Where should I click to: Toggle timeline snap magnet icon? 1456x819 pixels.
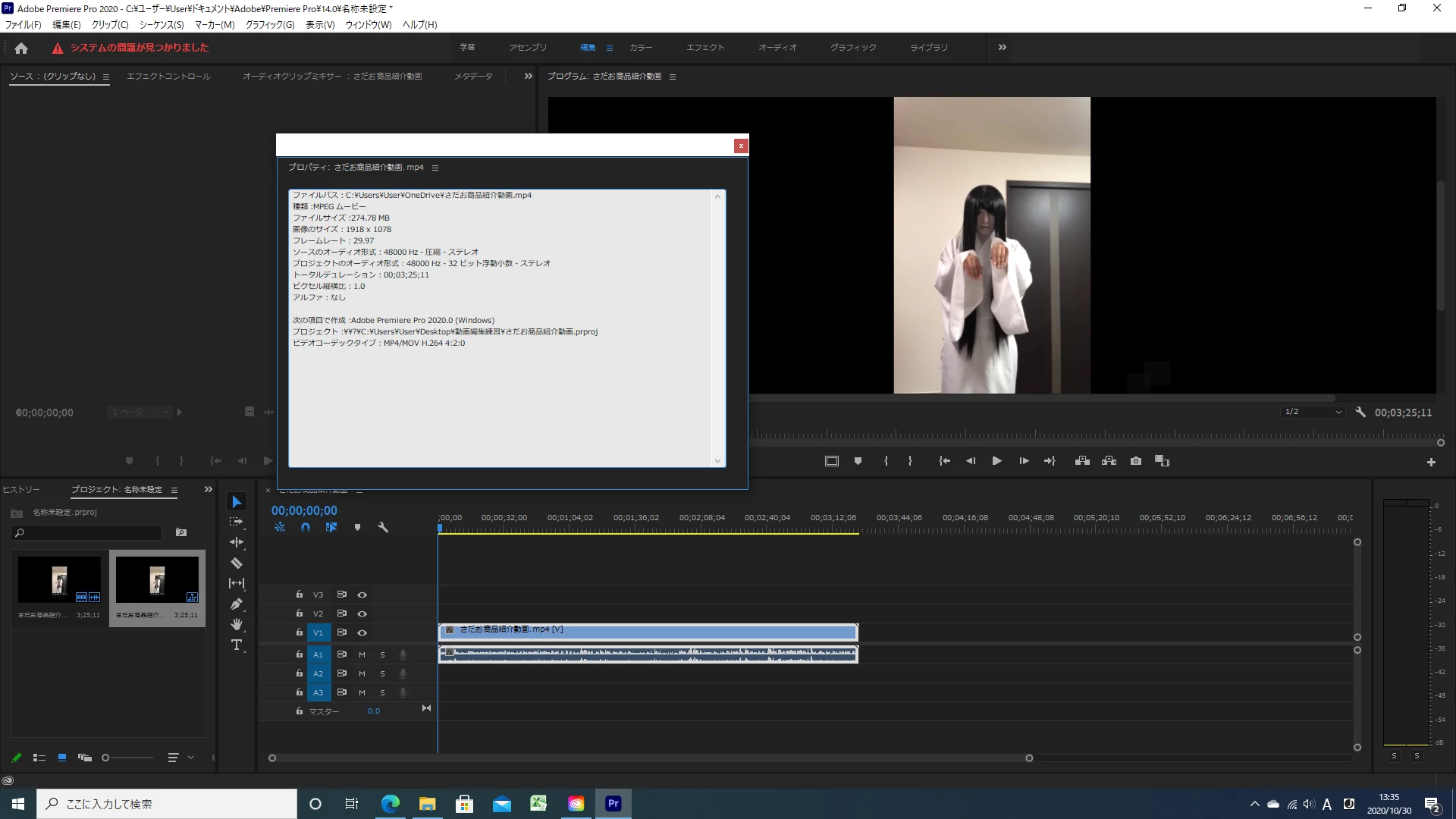pos(306,527)
